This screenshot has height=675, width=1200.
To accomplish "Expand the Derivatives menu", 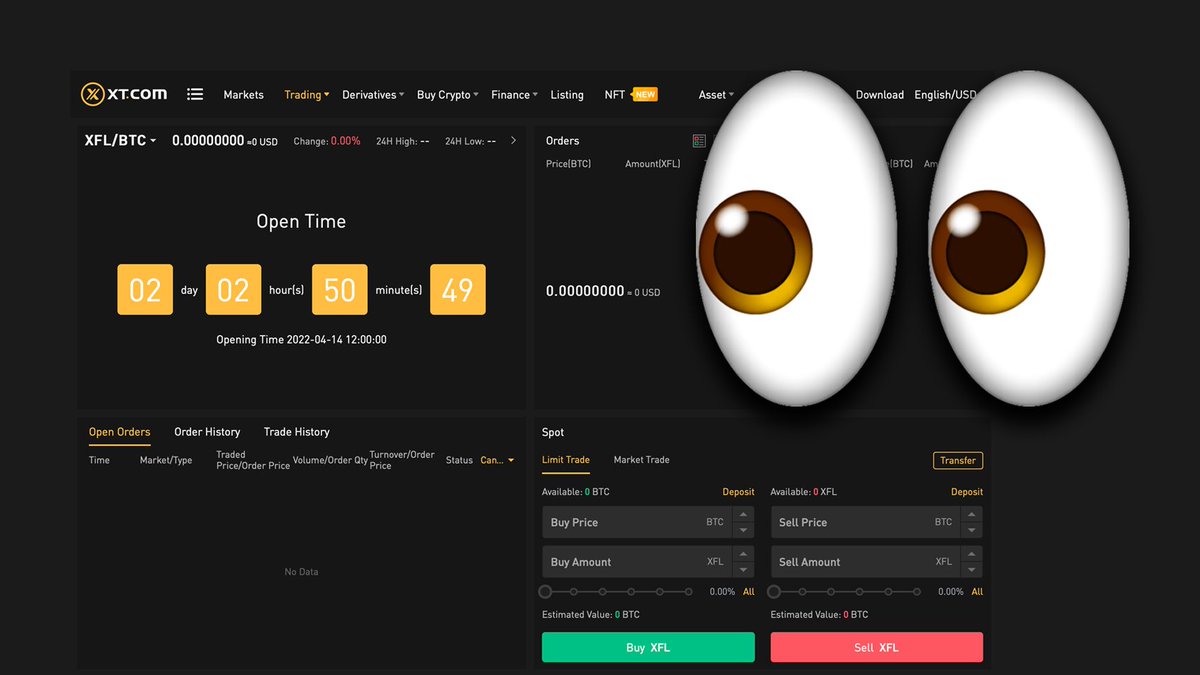I will [x=373, y=95].
